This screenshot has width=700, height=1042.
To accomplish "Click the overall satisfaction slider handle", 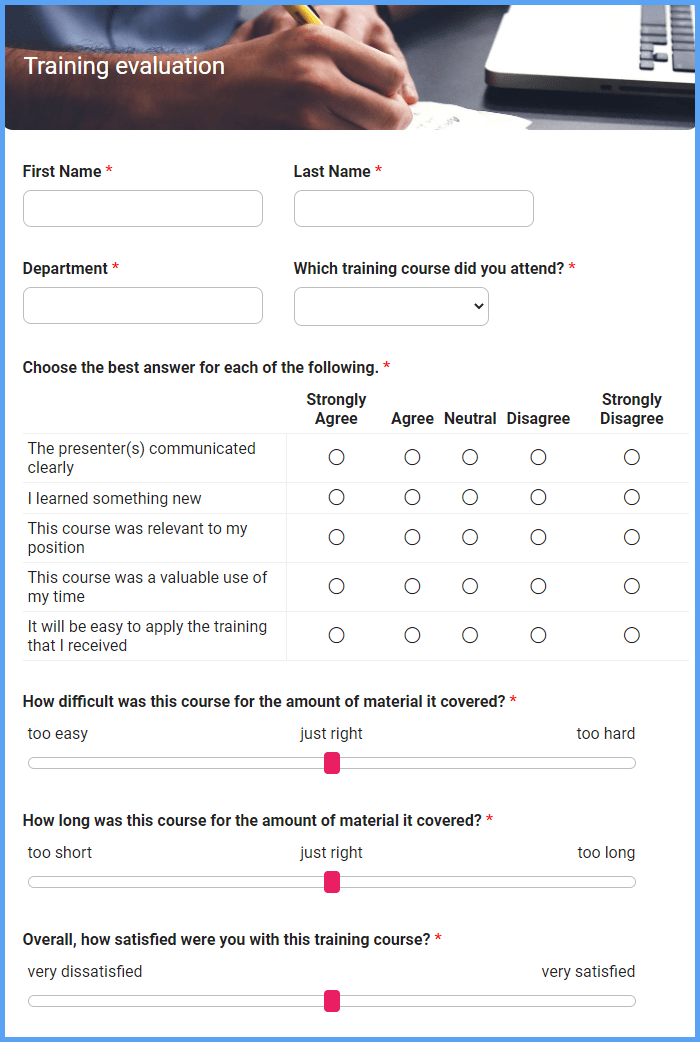I will click(332, 1001).
